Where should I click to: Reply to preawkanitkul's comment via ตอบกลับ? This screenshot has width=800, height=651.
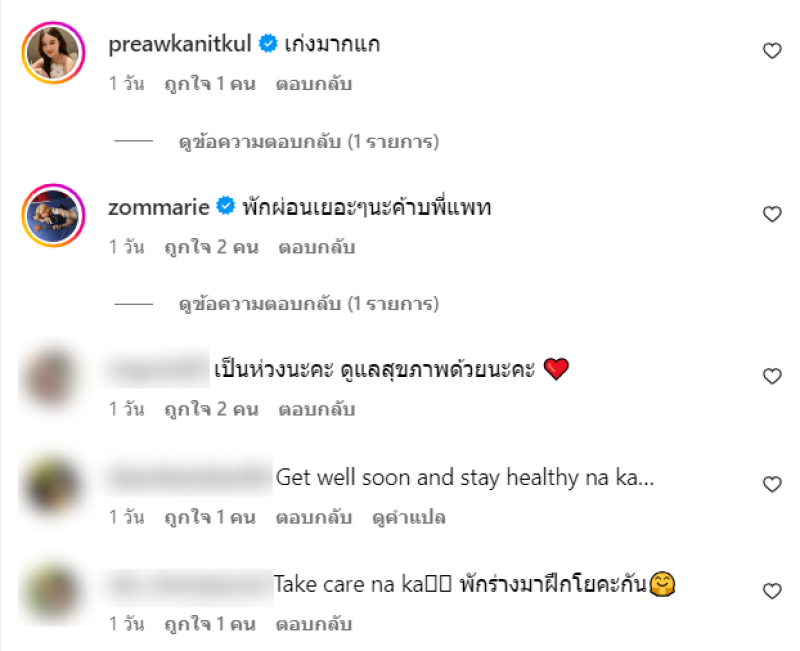coord(314,84)
